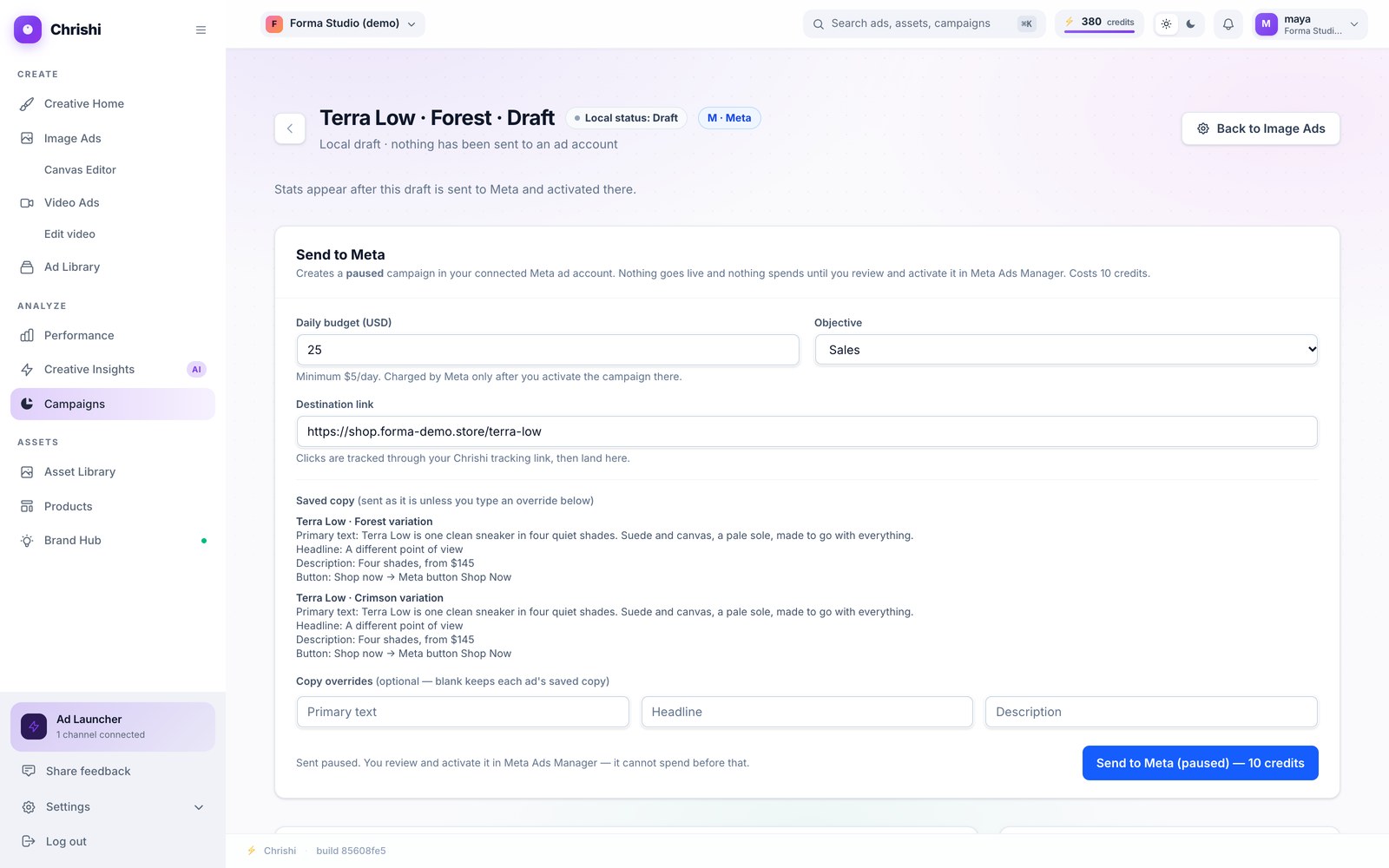
Task: Edit the Destination link field
Action: click(x=807, y=432)
